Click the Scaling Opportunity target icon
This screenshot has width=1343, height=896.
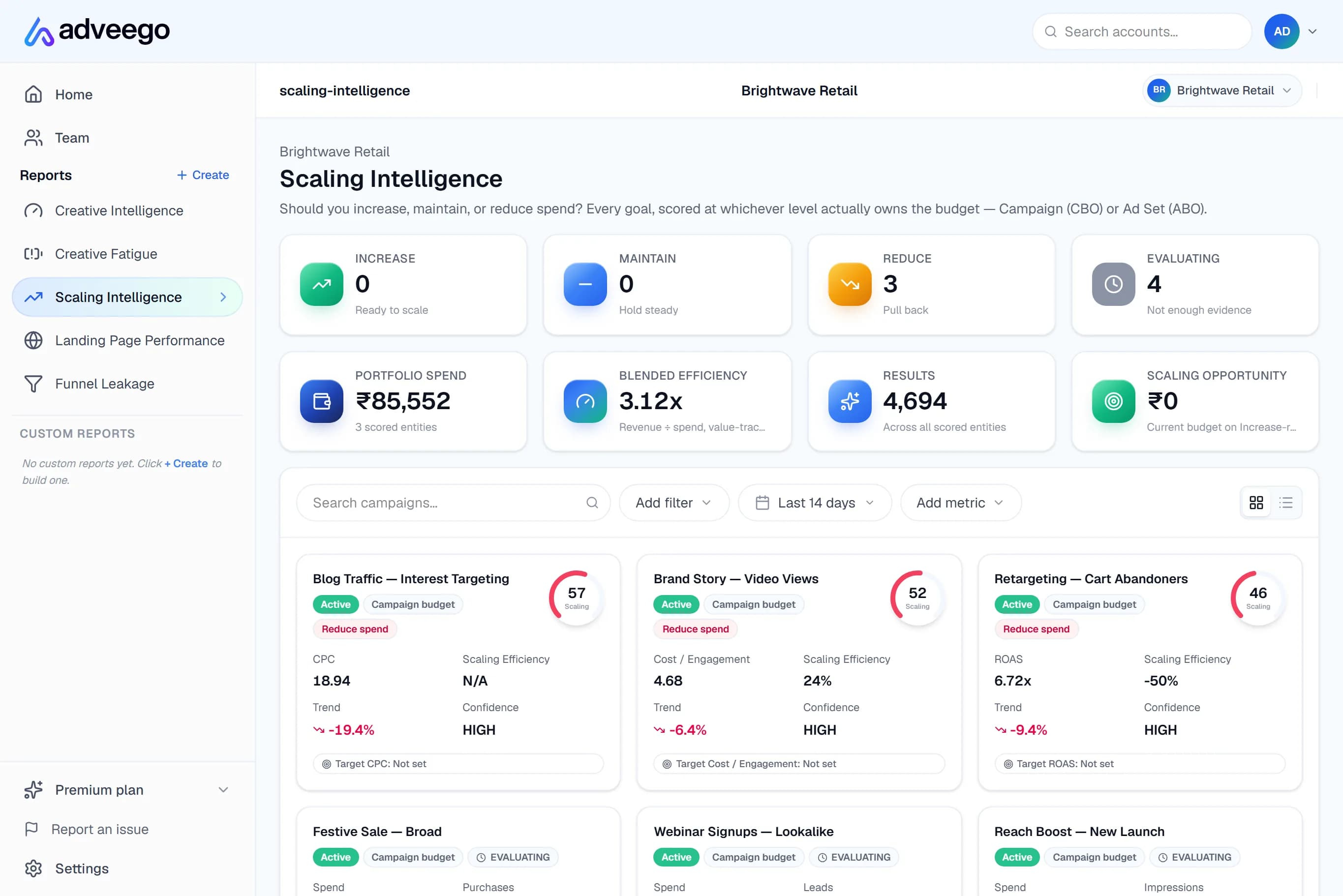[x=1113, y=401]
